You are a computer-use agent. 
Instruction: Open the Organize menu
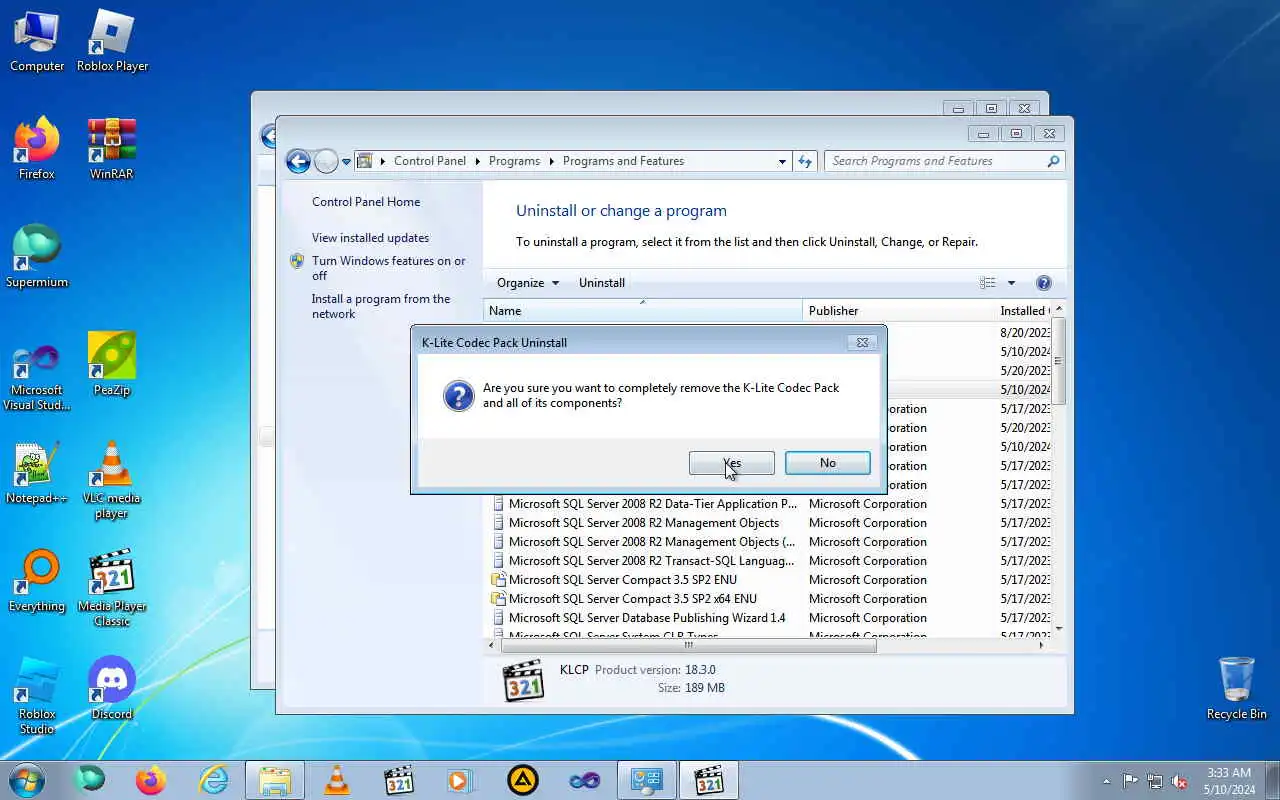pos(528,283)
